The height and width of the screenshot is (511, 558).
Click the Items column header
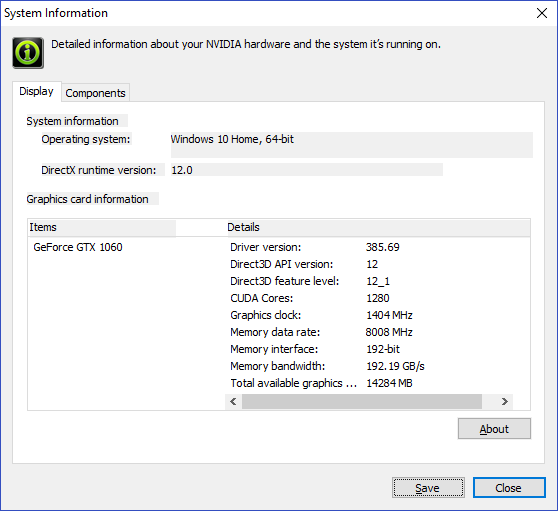pyautogui.click(x=102, y=227)
